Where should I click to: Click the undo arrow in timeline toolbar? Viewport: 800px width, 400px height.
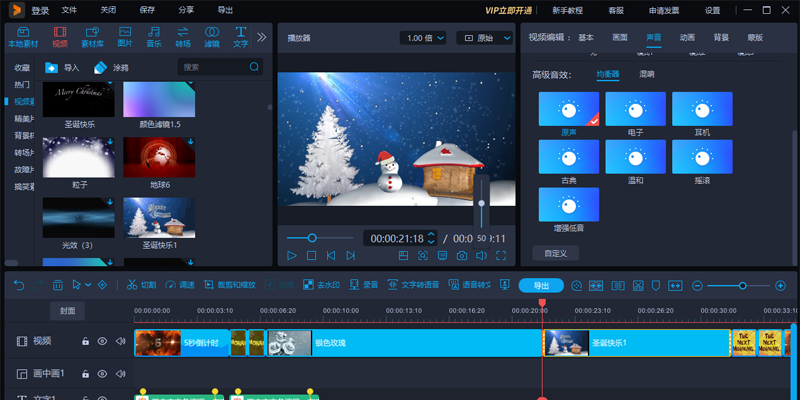[19, 285]
